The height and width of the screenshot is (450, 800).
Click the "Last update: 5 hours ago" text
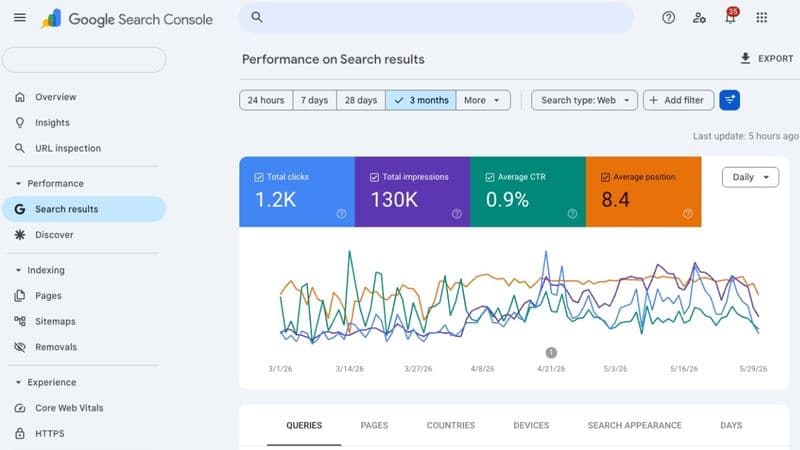(x=745, y=136)
